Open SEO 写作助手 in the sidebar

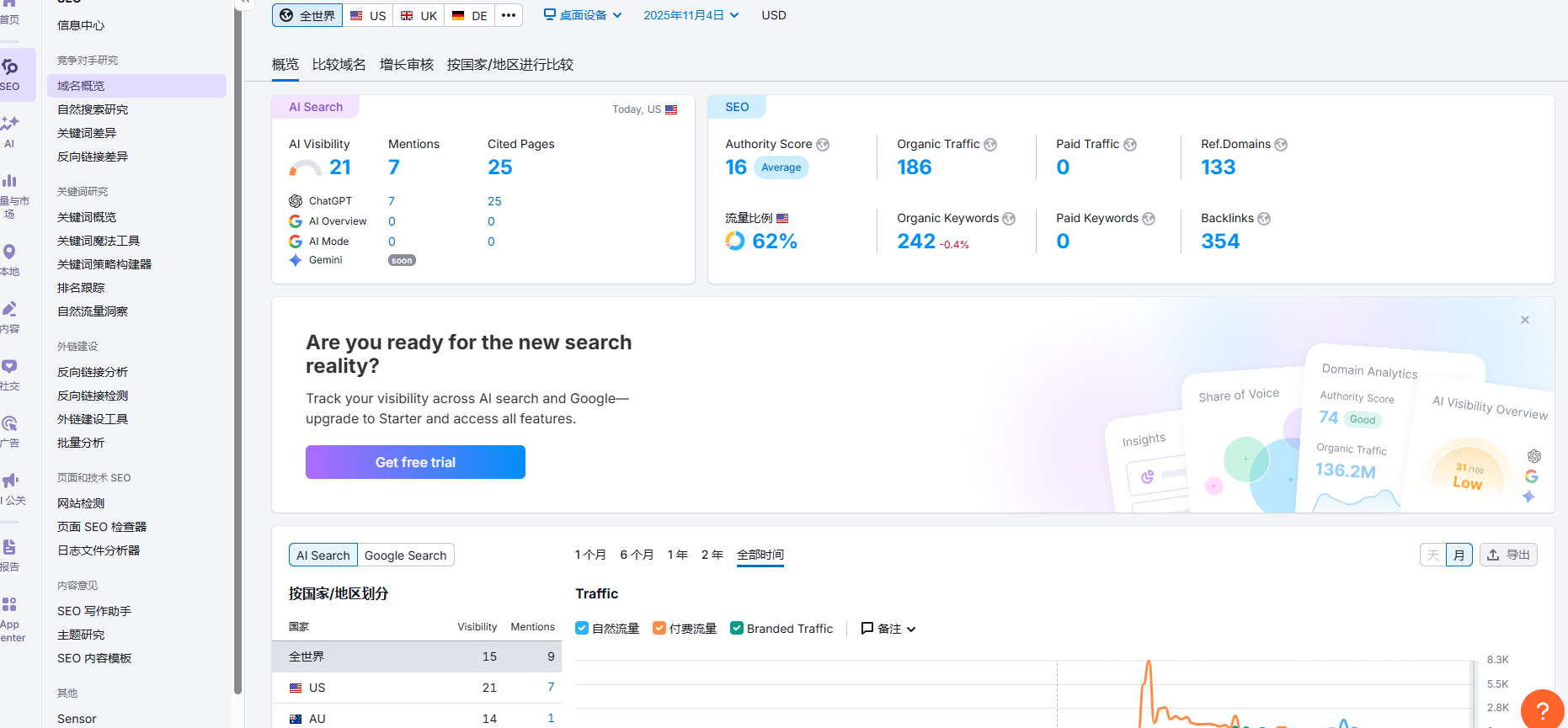94,611
